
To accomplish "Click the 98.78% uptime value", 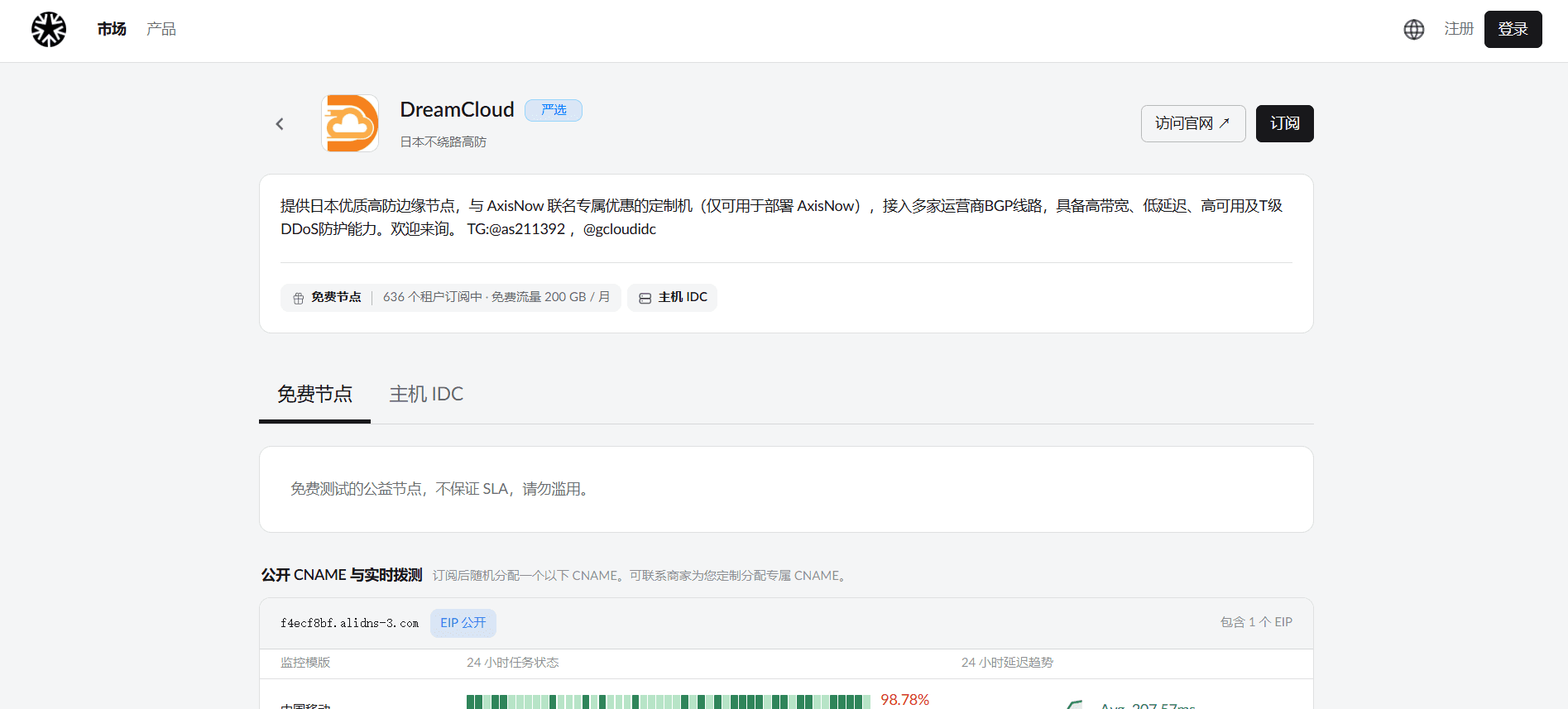I will 904,700.
